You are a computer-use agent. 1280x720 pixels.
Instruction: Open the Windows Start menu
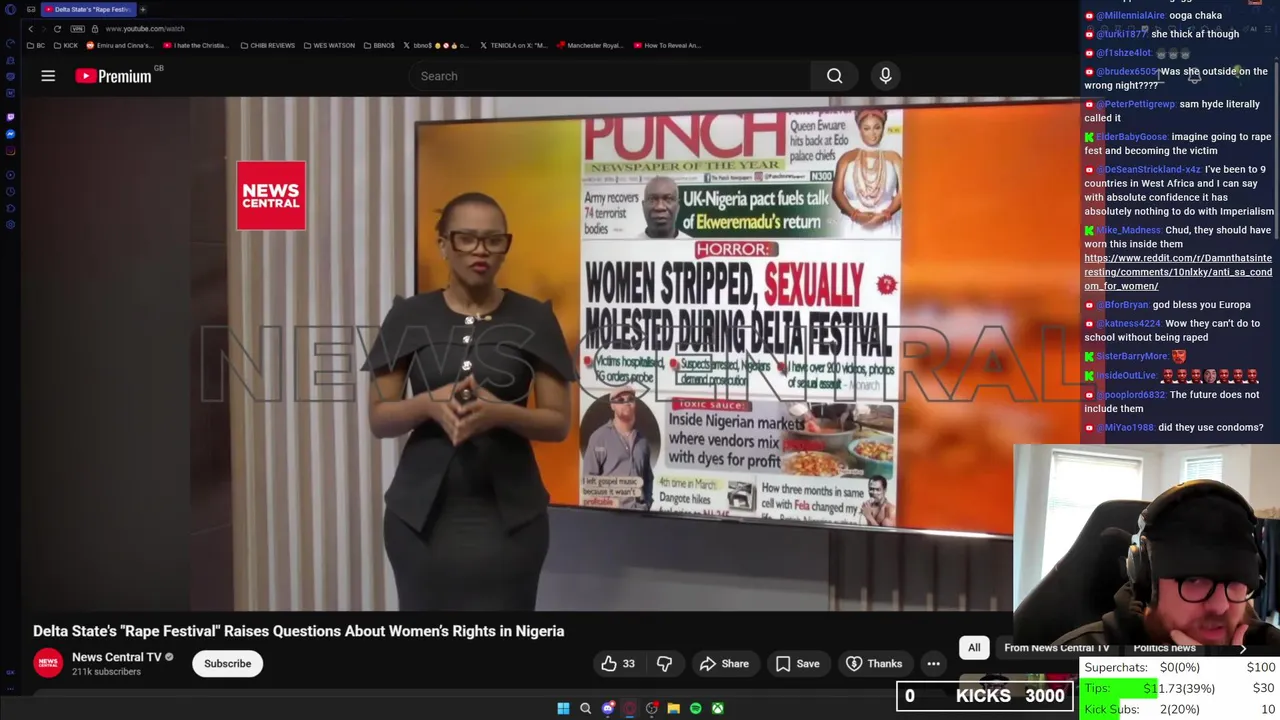(563, 709)
